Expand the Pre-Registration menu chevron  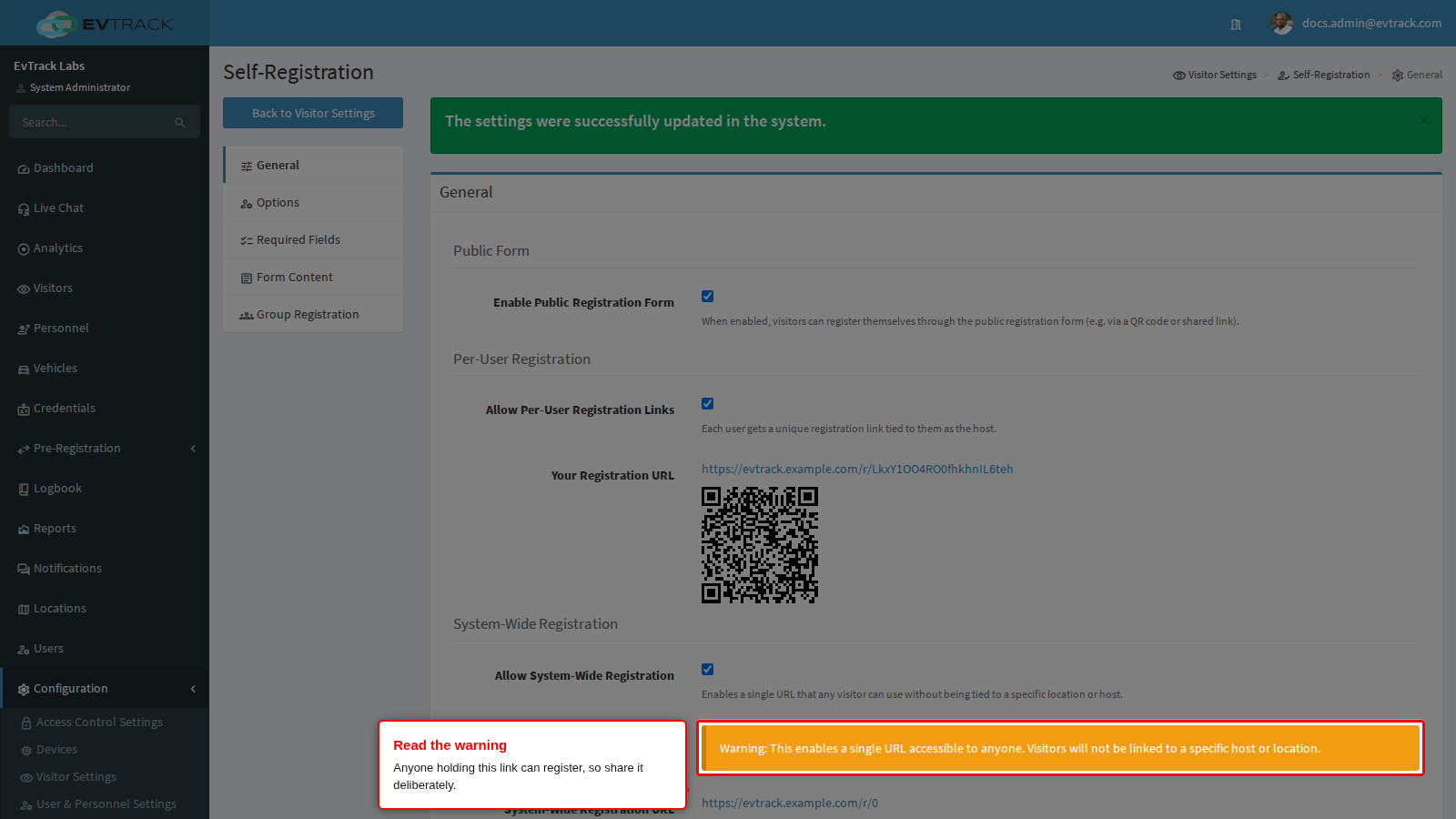193,449
